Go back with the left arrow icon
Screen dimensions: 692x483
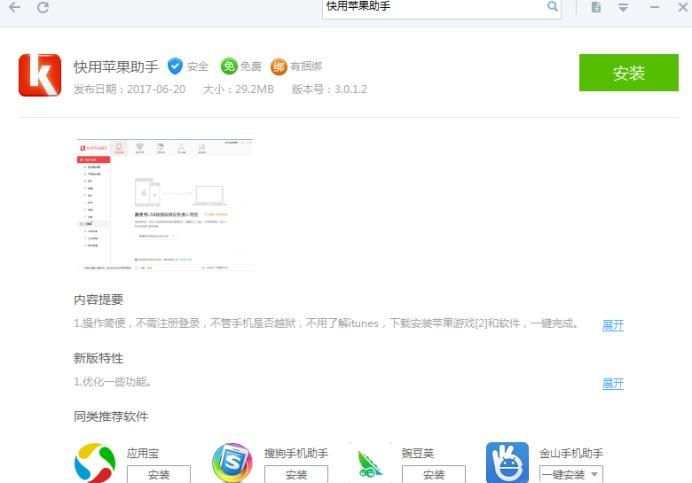15,7
